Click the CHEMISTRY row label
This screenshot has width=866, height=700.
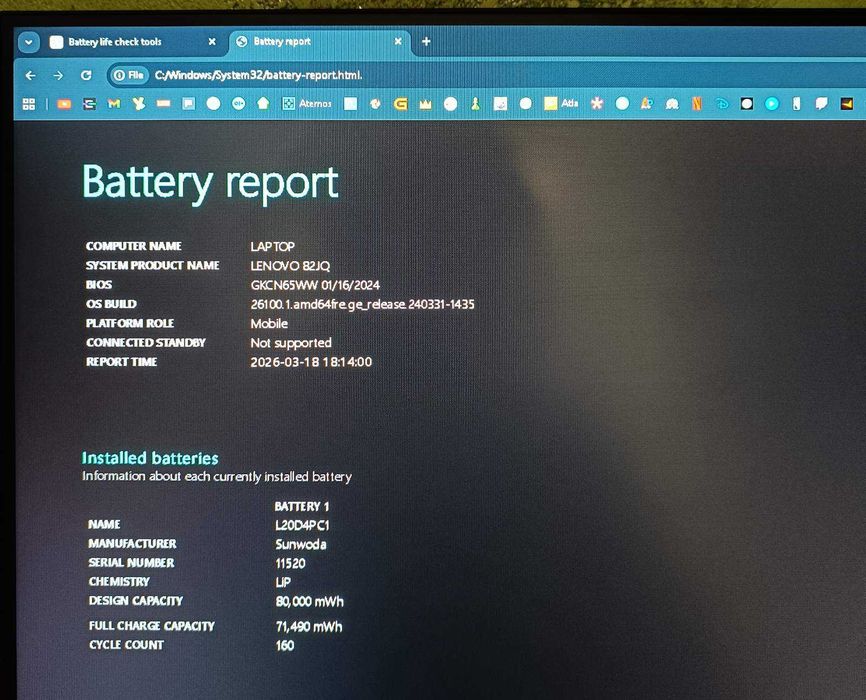119,582
